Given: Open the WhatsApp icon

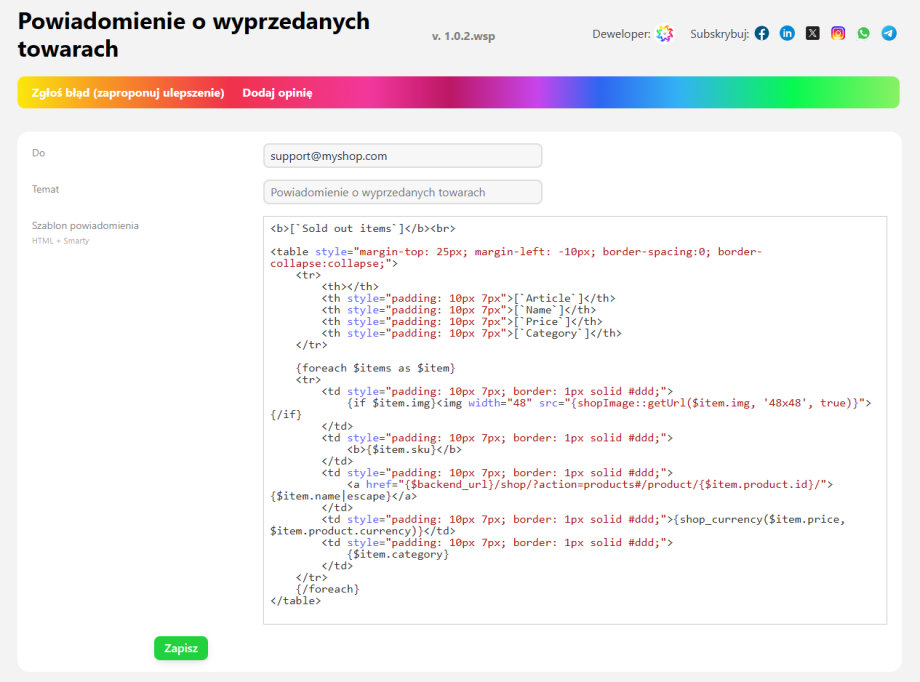Looking at the screenshot, I should 864,33.
